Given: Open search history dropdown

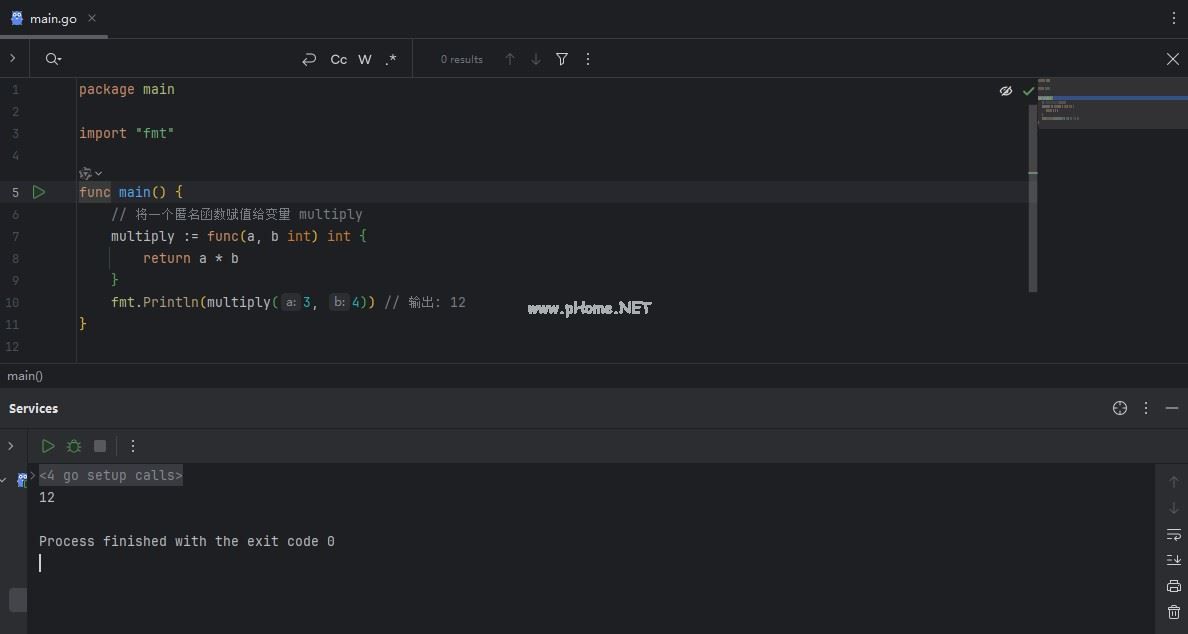Looking at the screenshot, I should click(x=54, y=59).
